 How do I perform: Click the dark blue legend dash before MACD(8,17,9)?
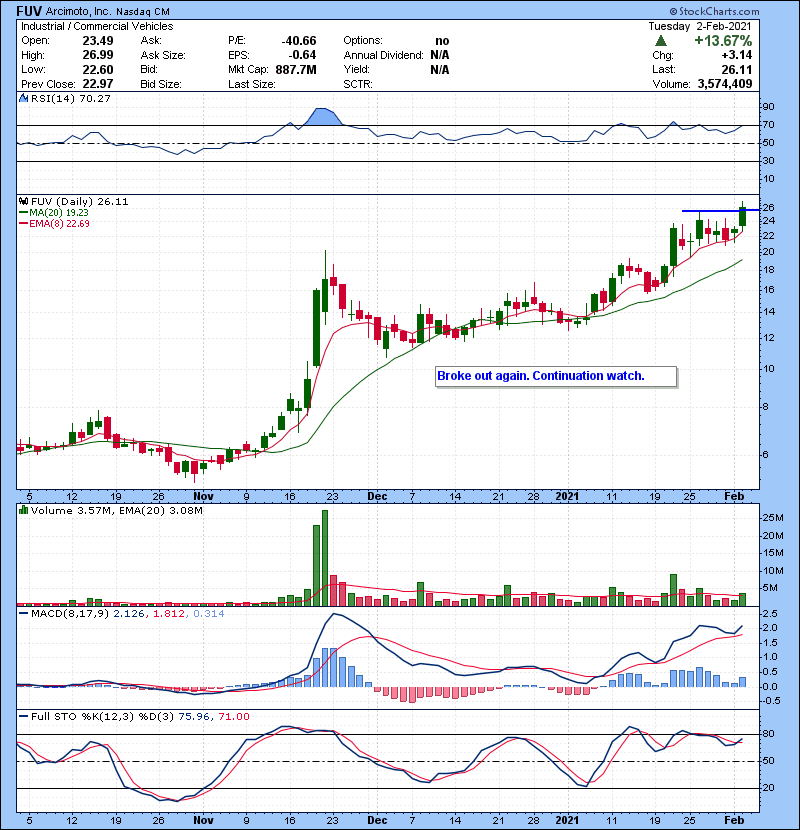tap(24, 614)
